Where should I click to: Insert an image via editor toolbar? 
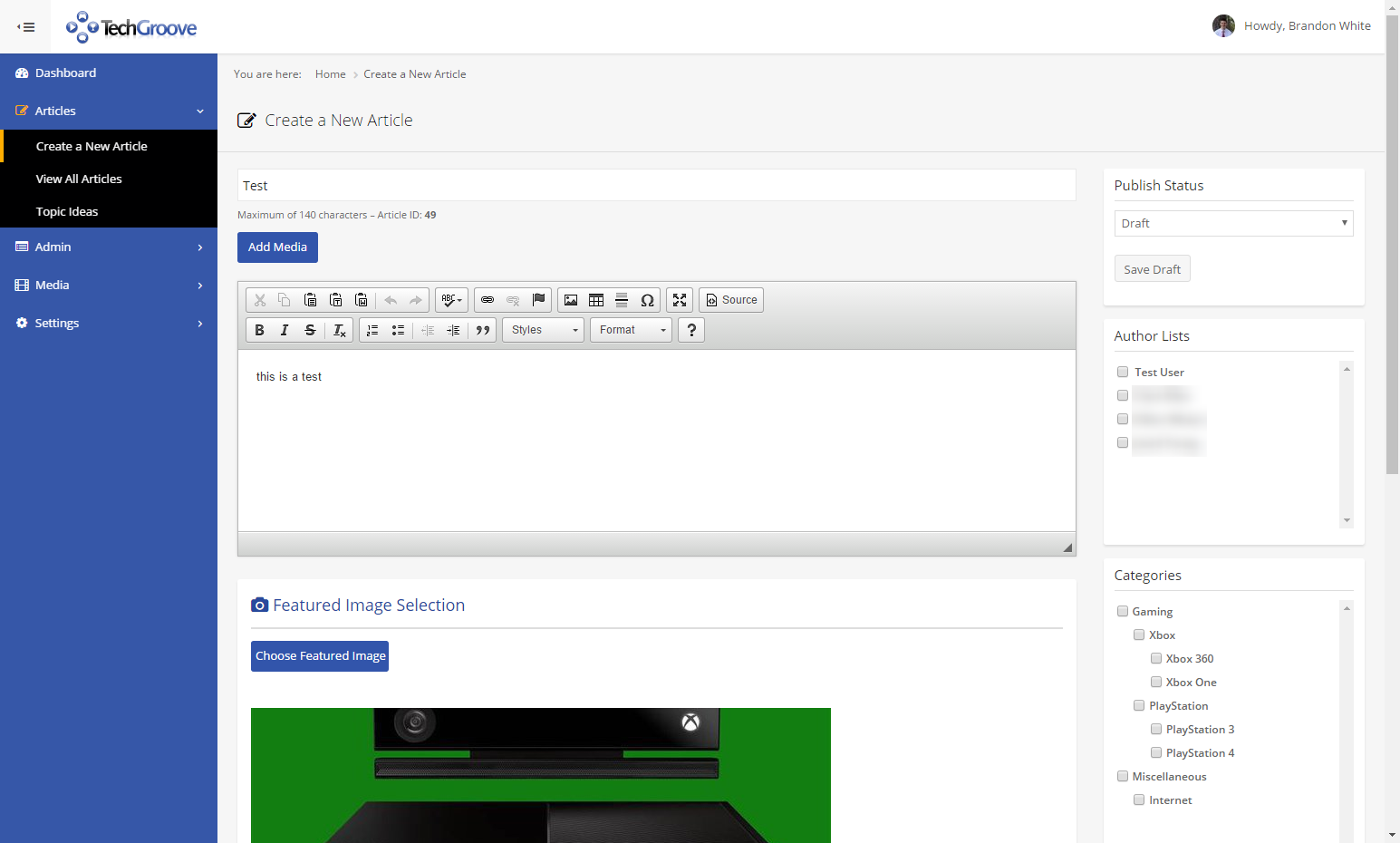click(571, 300)
